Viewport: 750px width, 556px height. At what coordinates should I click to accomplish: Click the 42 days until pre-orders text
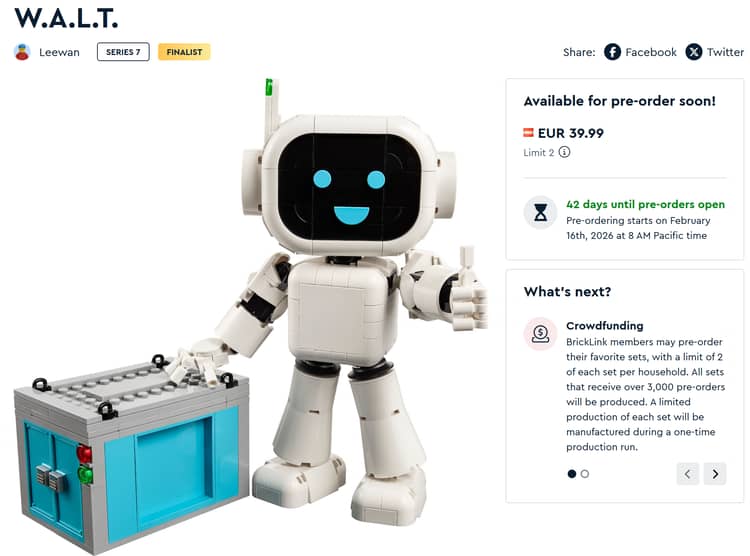click(x=645, y=204)
